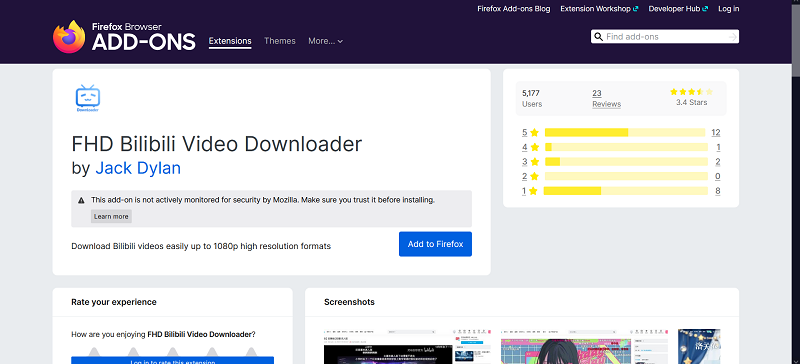The image size is (800, 364).
Task: Click the 3-star rating bar
Action: 626,162
